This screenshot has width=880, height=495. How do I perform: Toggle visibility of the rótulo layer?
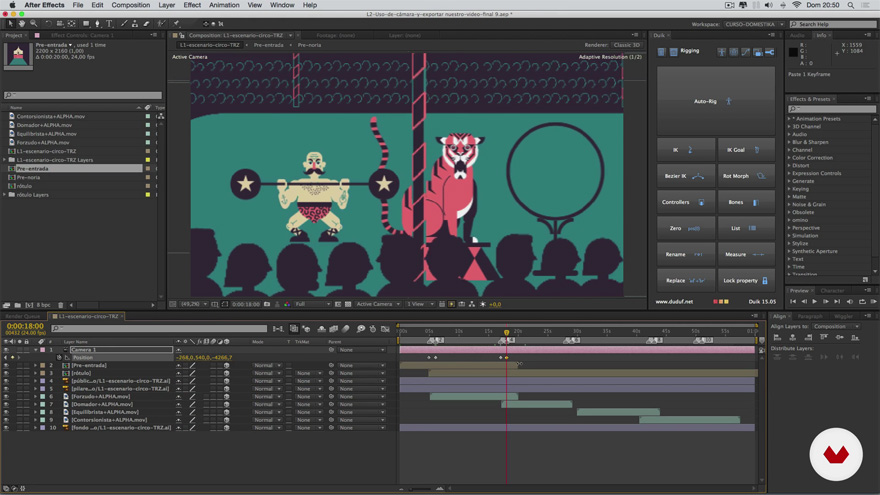coord(6,373)
